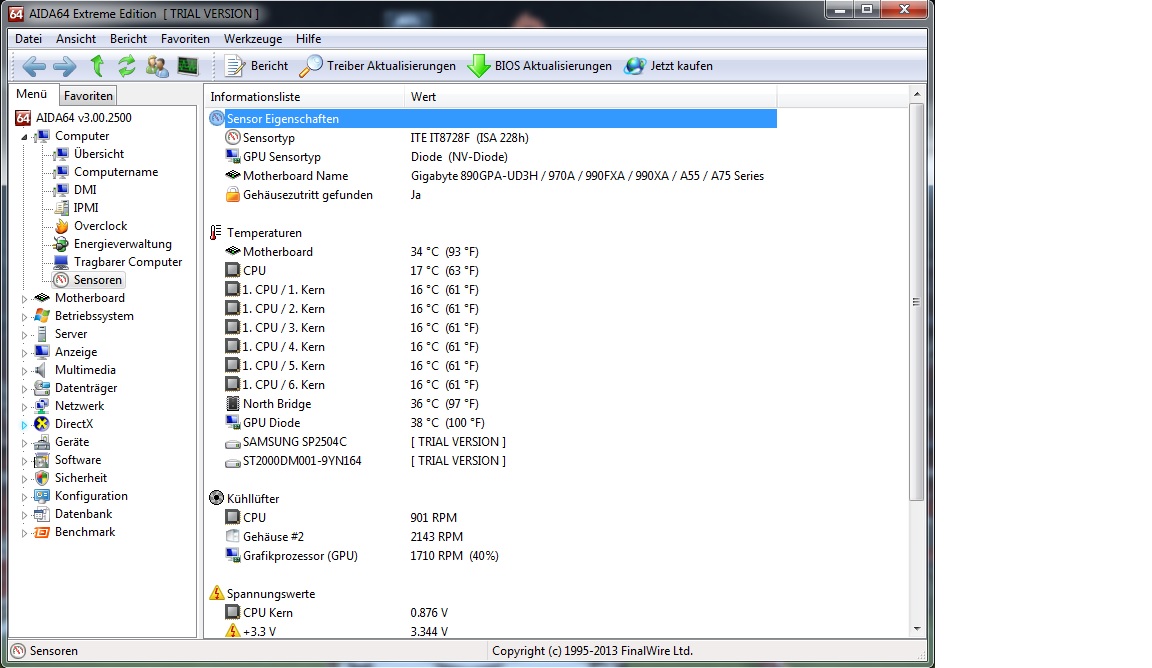Select Übersicht in the tree

(98, 154)
